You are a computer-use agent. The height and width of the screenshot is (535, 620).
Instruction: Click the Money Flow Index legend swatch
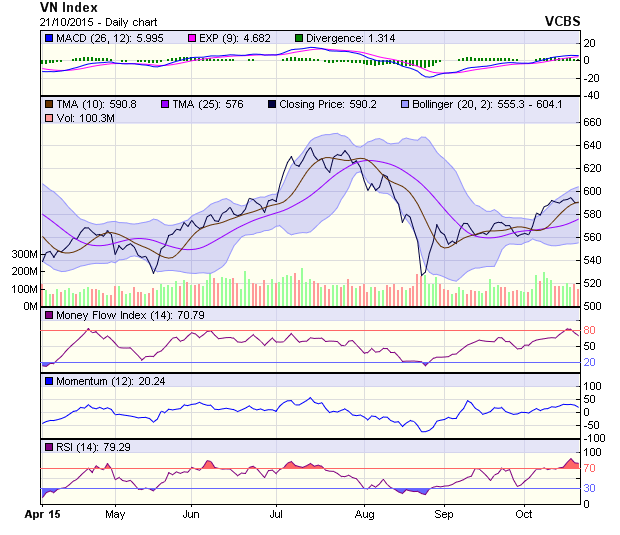coord(48,316)
